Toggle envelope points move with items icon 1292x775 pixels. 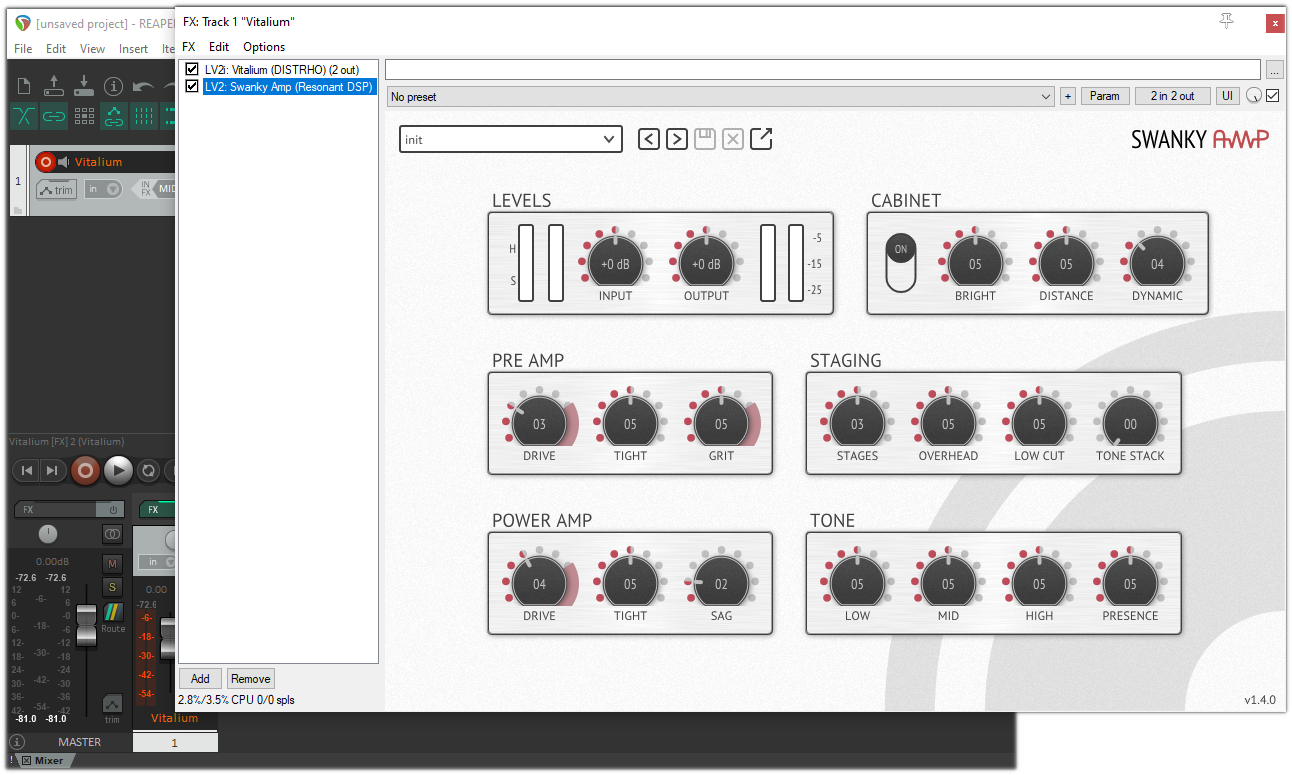[114, 116]
